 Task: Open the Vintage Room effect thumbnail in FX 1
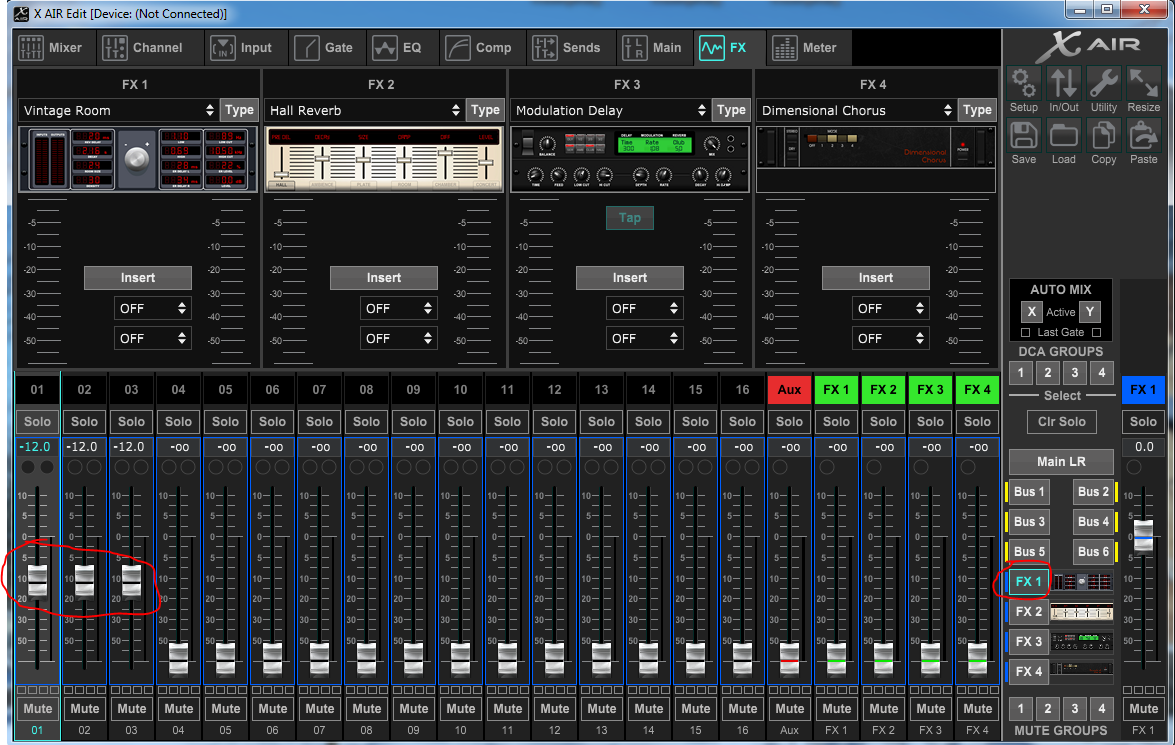point(138,159)
